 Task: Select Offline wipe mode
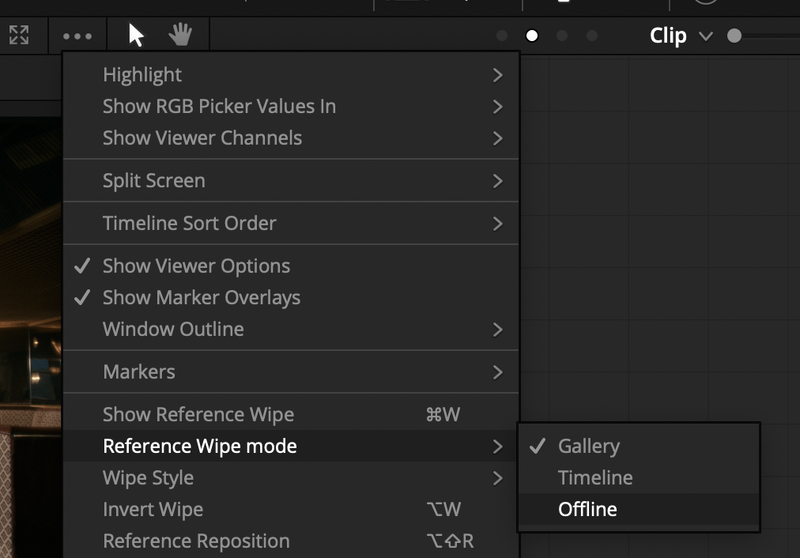pos(587,510)
